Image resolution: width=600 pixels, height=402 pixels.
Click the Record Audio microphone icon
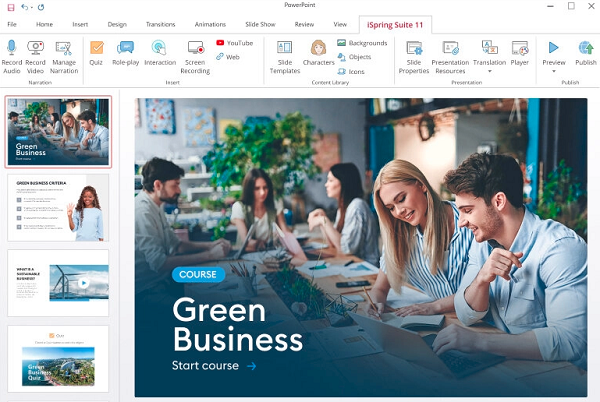coord(12,48)
